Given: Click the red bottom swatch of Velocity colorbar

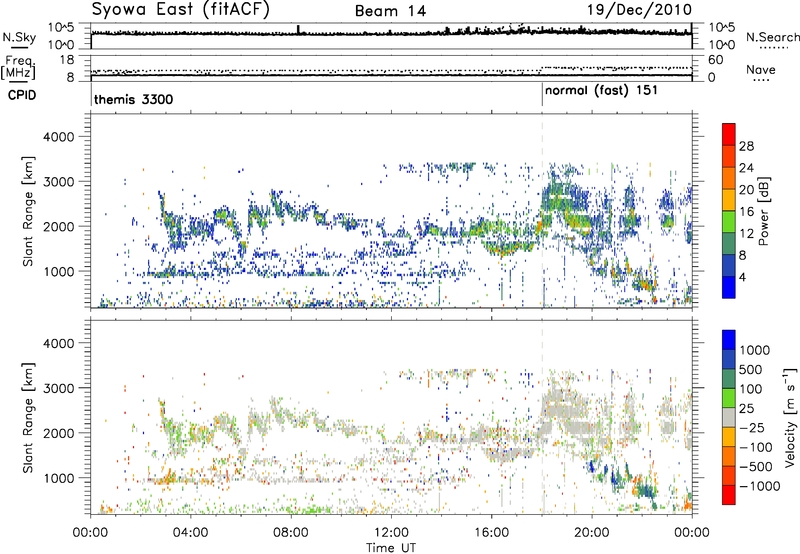Looking at the screenshot, I should [x=729, y=495].
